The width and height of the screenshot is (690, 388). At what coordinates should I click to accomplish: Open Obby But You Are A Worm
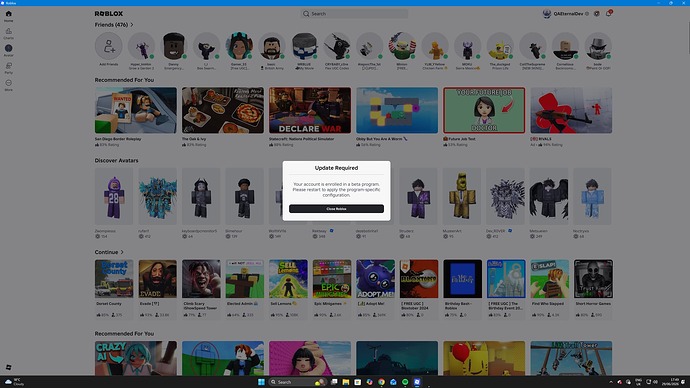tap(397, 110)
